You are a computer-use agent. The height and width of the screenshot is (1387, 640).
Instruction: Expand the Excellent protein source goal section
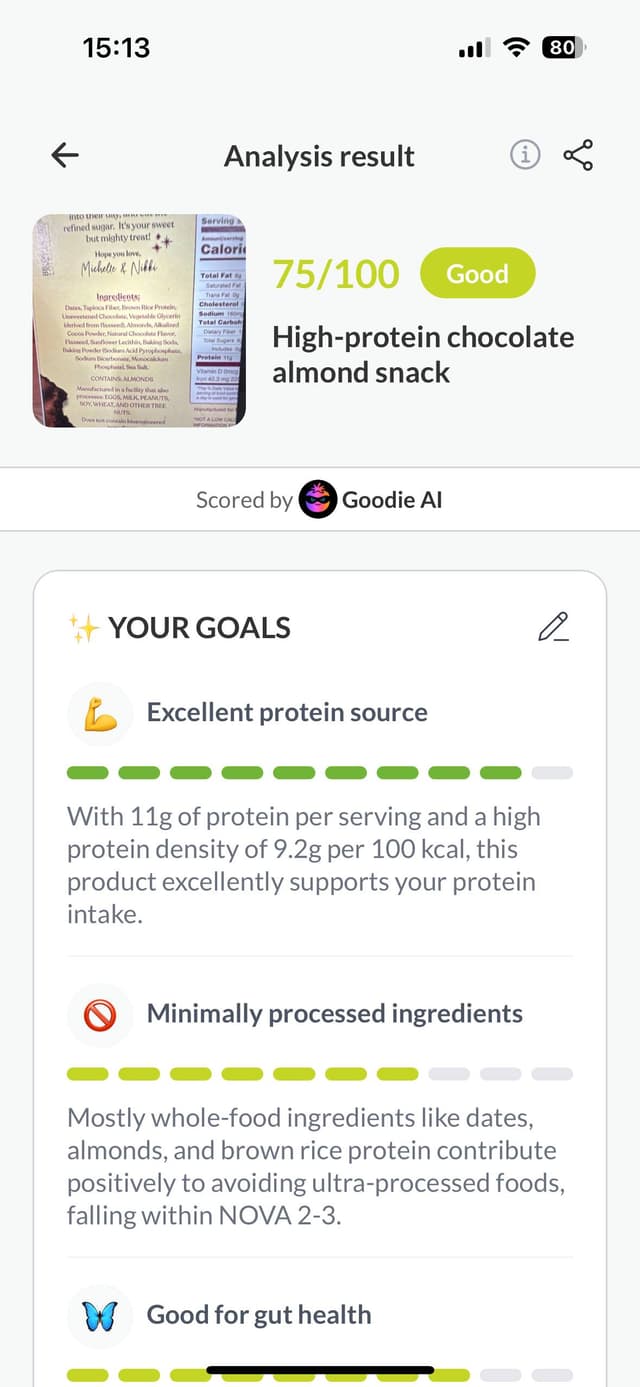[288, 712]
